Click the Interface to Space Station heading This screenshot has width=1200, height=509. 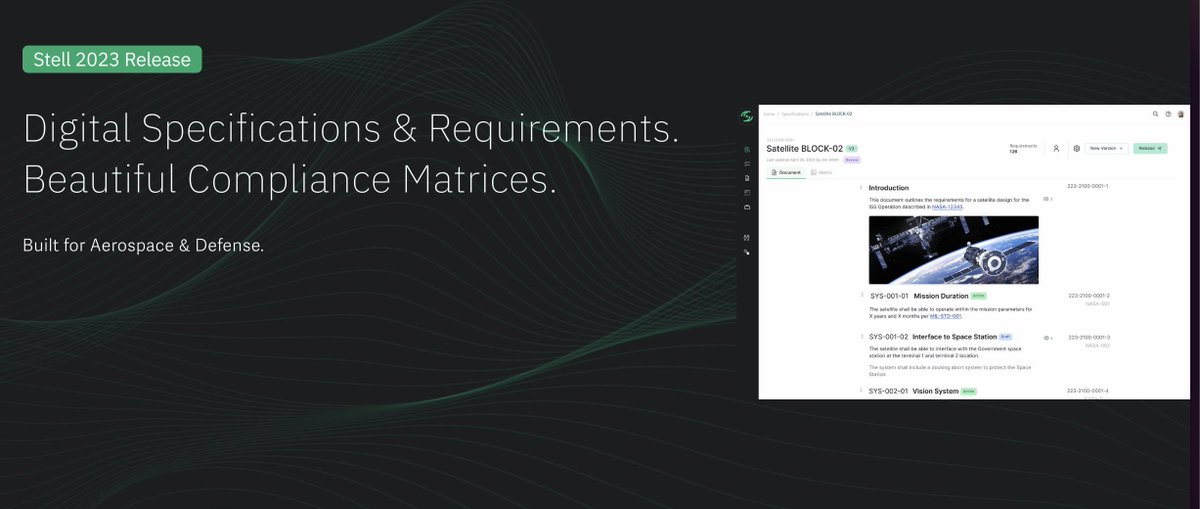(x=955, y=337)
